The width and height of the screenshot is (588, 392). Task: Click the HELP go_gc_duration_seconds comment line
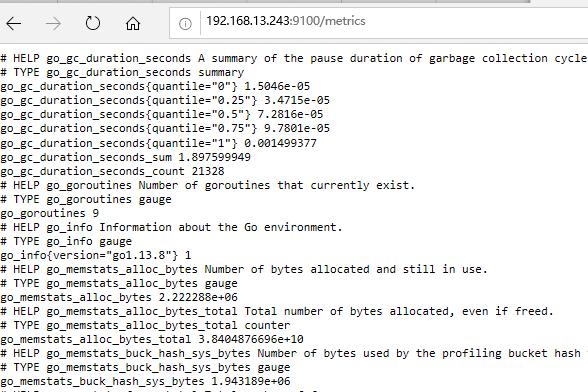[x=294, y=59]
